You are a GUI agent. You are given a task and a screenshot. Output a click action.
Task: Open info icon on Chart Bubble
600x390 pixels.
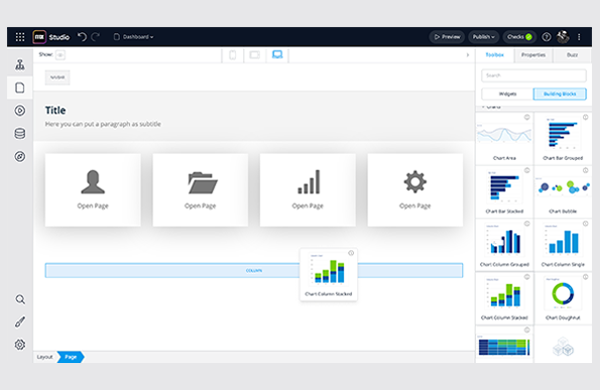point(585,170)
